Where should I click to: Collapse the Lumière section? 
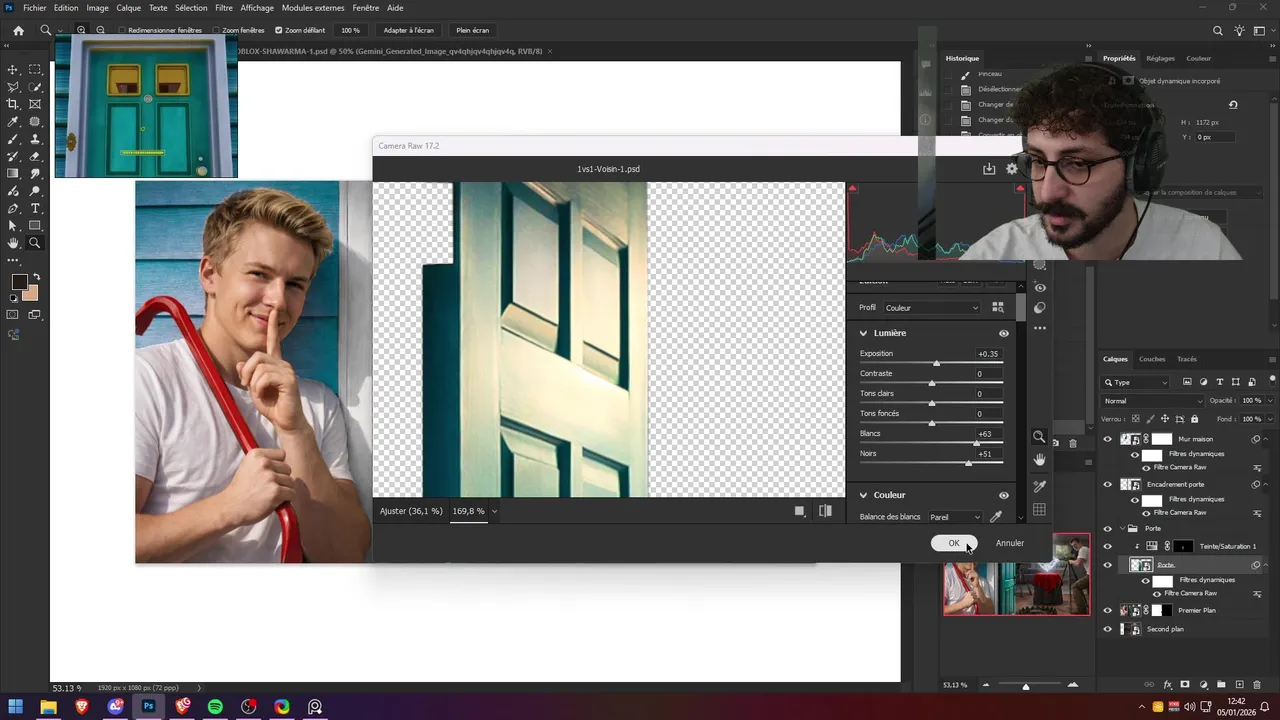(x=863, y=333)
